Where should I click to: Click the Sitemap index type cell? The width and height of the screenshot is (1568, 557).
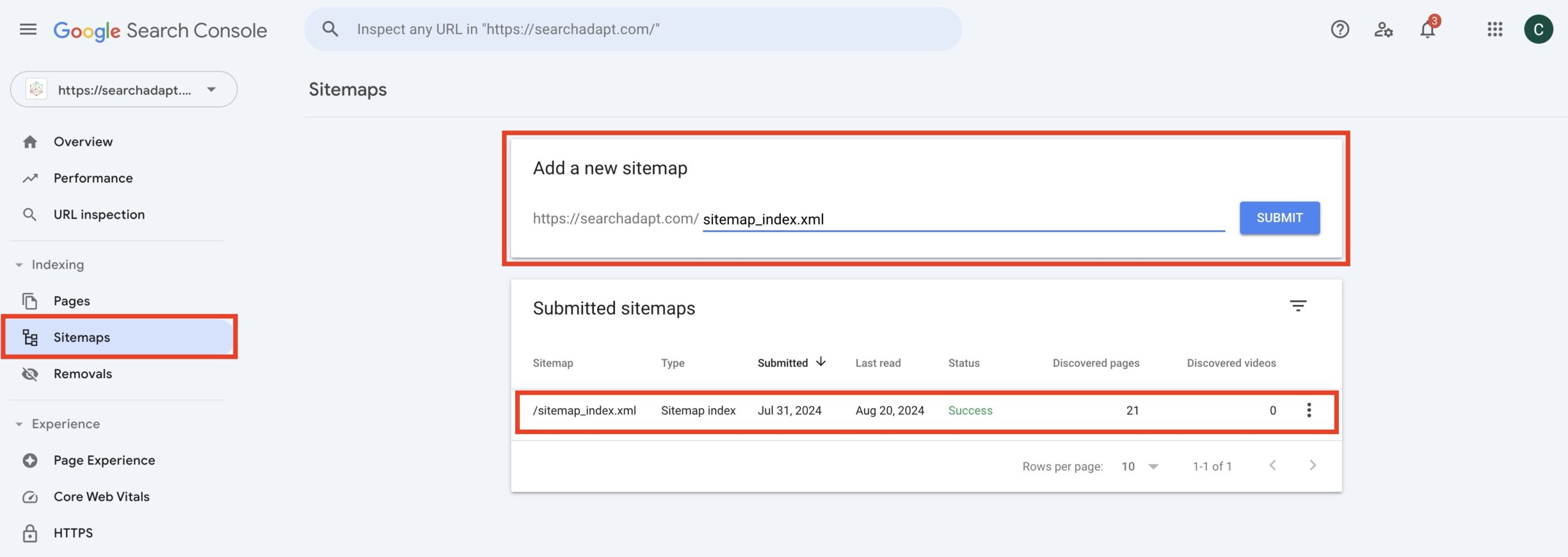tap(698, 411)
